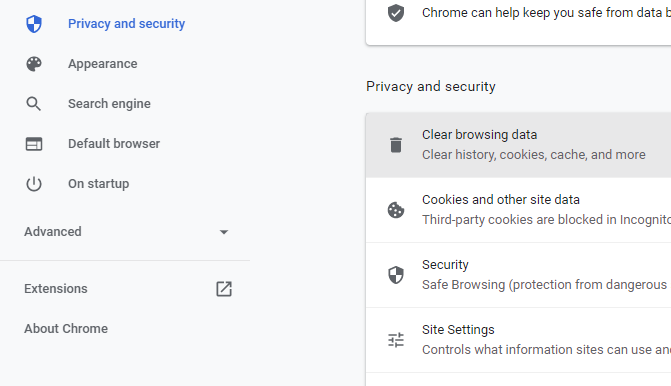Click the shield icon next to Security

(396, 275)
